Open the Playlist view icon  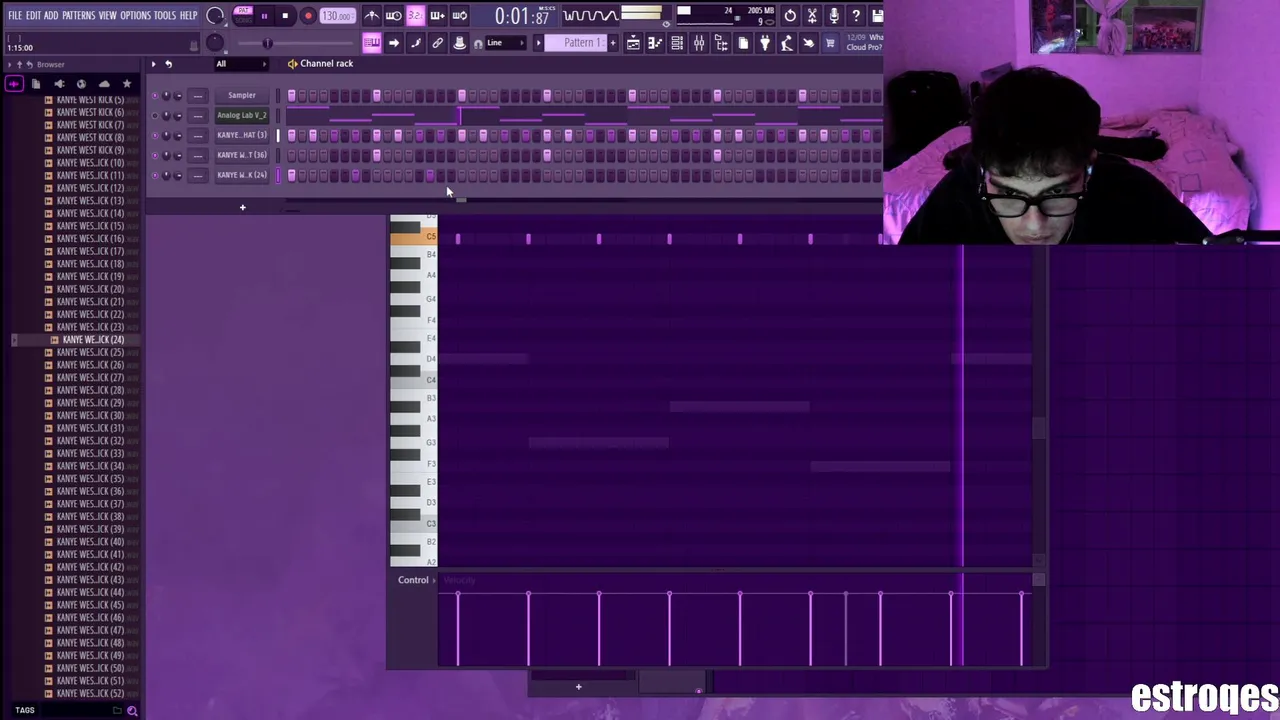point(633,43)
